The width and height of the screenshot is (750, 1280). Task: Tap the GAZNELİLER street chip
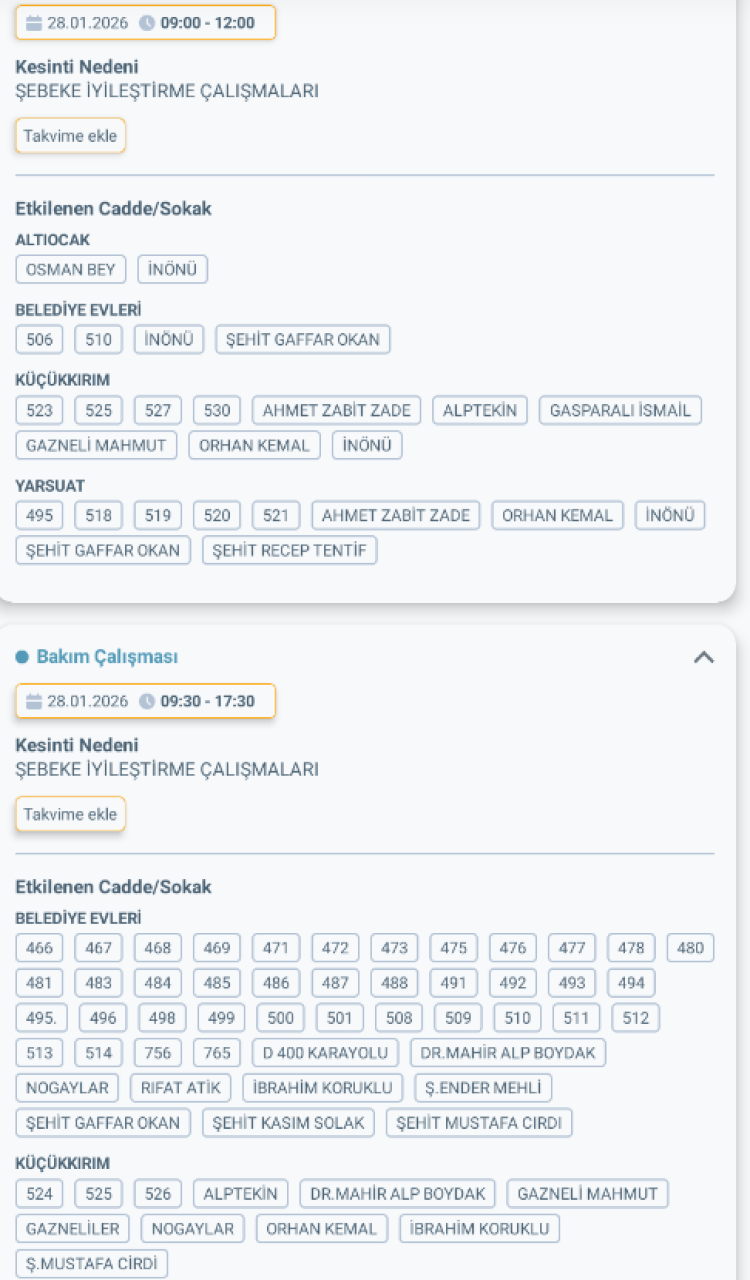pyautogui.click(x=72, y=1229)
